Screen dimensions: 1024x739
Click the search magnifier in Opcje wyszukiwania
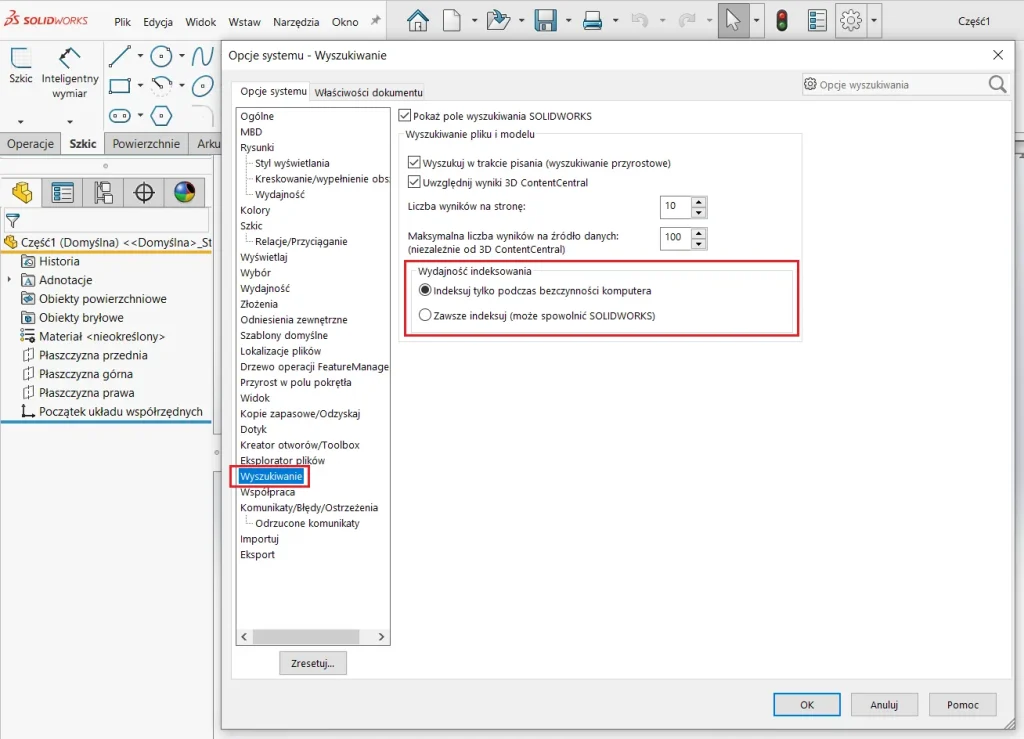(997, 84)
